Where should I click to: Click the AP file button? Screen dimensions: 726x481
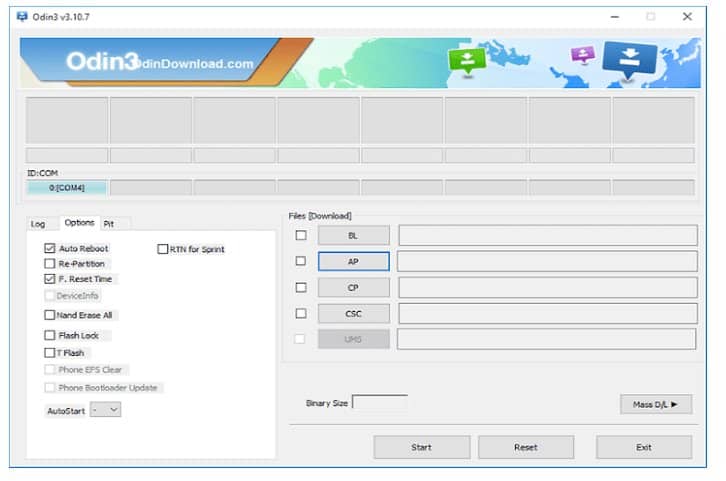click(x=354, y=262)
